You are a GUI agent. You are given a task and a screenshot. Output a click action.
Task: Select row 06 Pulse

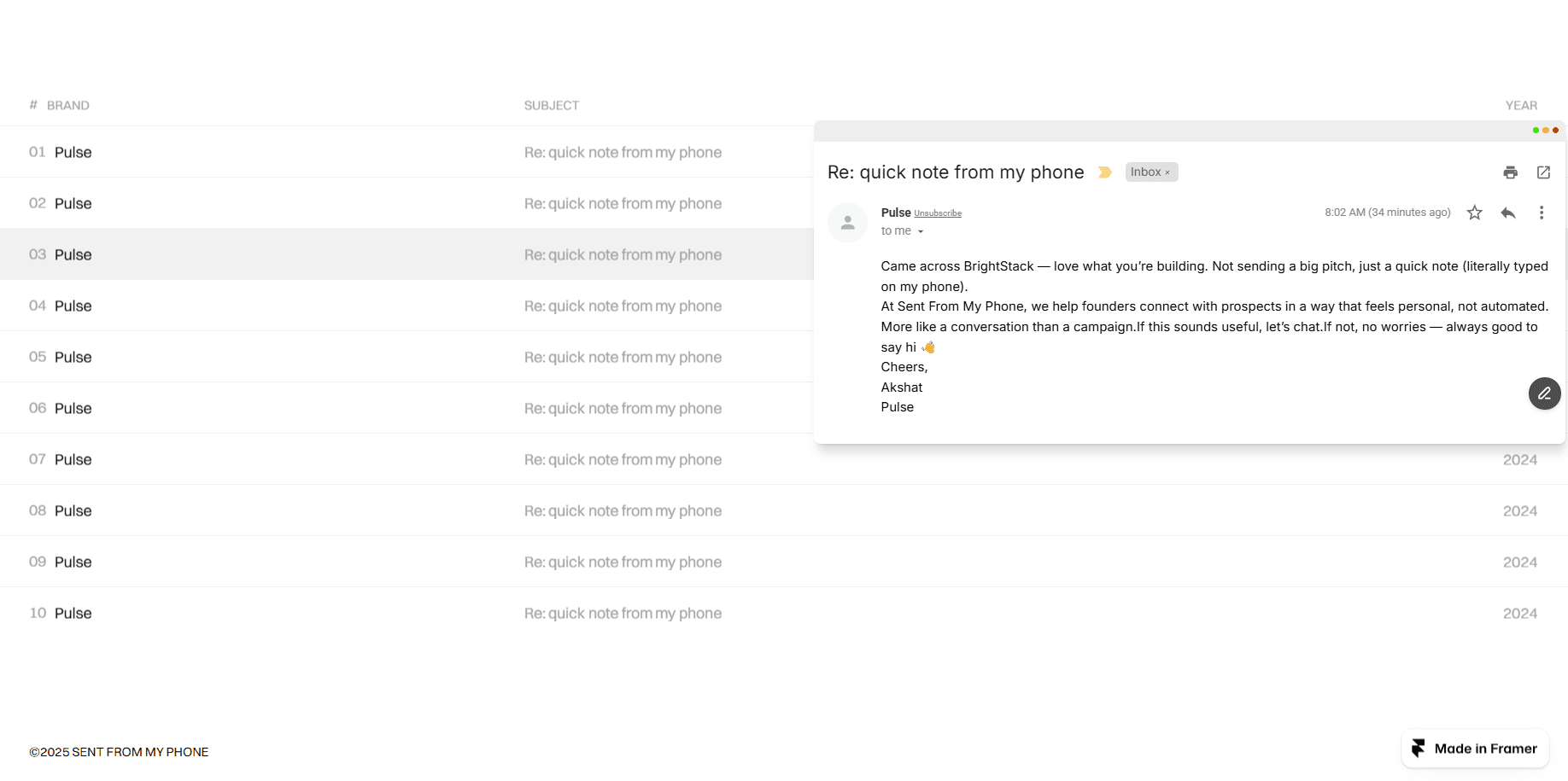tap(407, 408)
